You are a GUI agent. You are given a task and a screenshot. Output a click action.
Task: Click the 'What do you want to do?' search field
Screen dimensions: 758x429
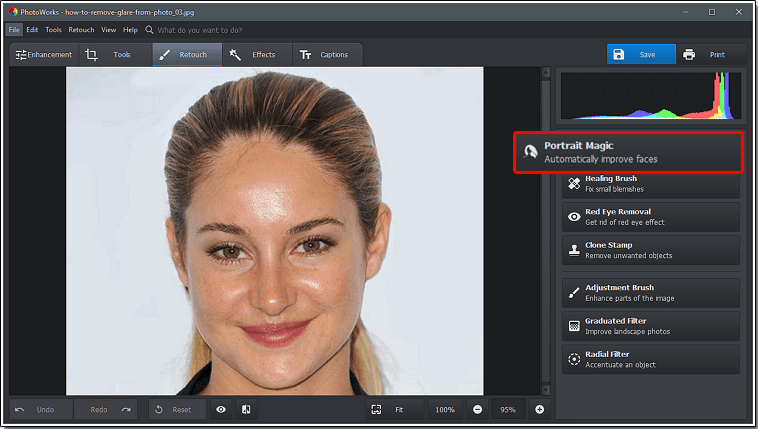pyautogui.click(x=200, y=30)
